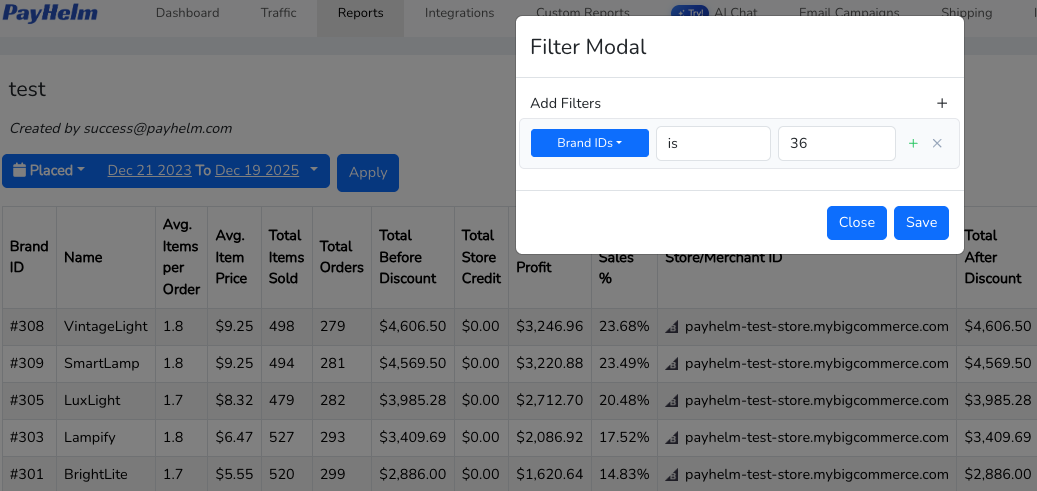Open the Traffic tab

click(278, 13)
